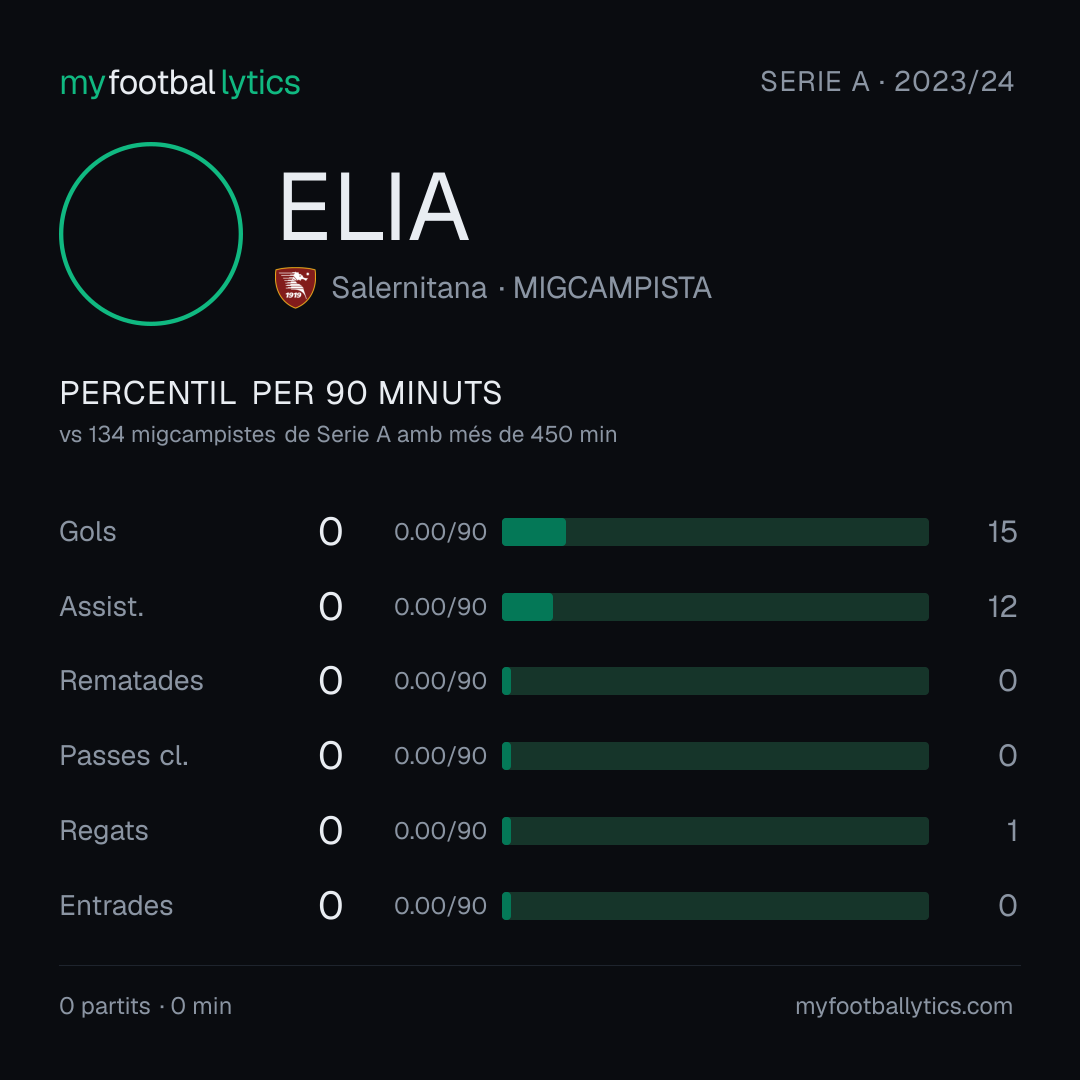Screen dimensions: 1080x1080
Task: Click the PERCENTIL PER 90 MINUTS heading
Action: coord(280,393)
